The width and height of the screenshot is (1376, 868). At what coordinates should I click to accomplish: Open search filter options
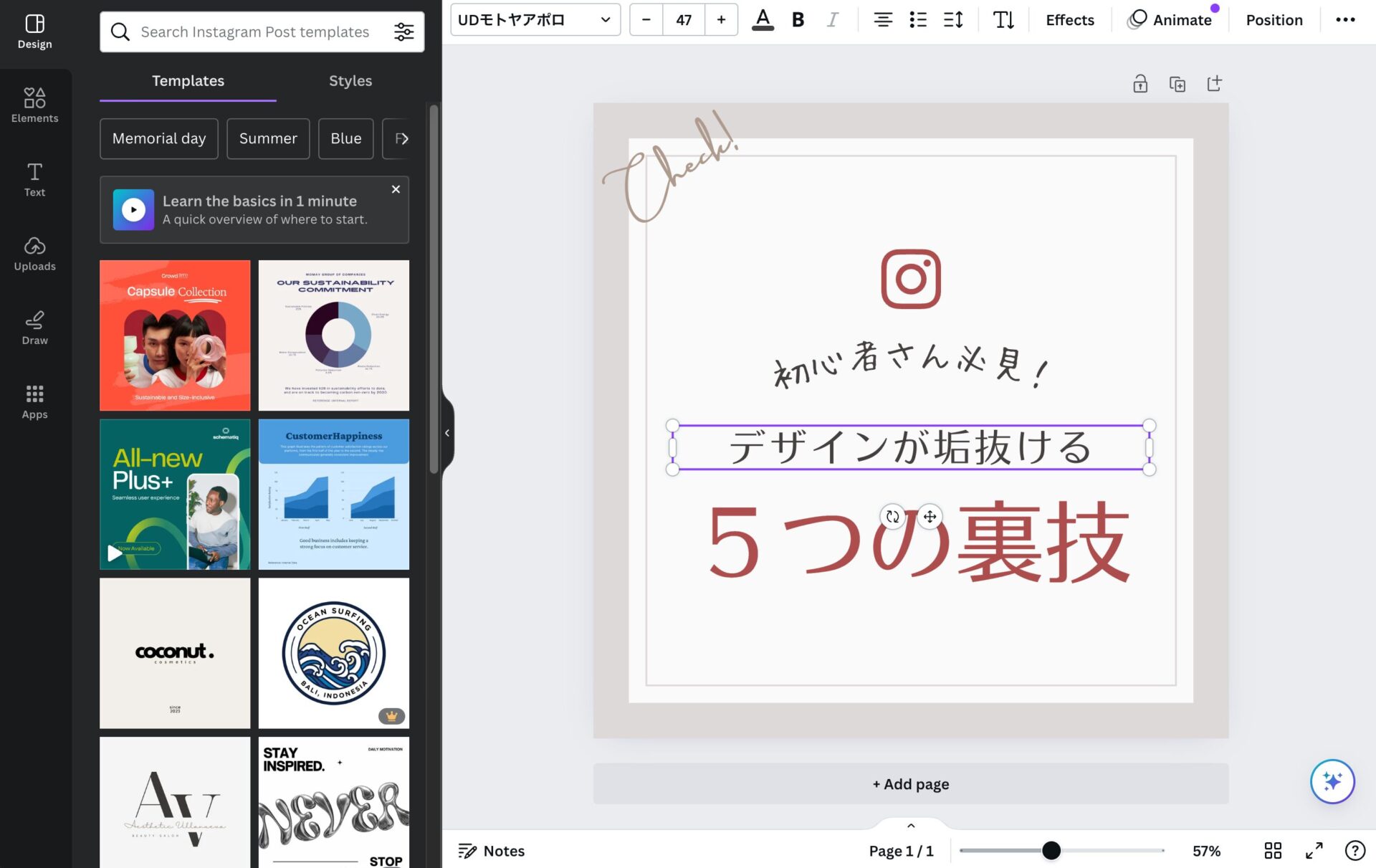click(x=403, y=32)
